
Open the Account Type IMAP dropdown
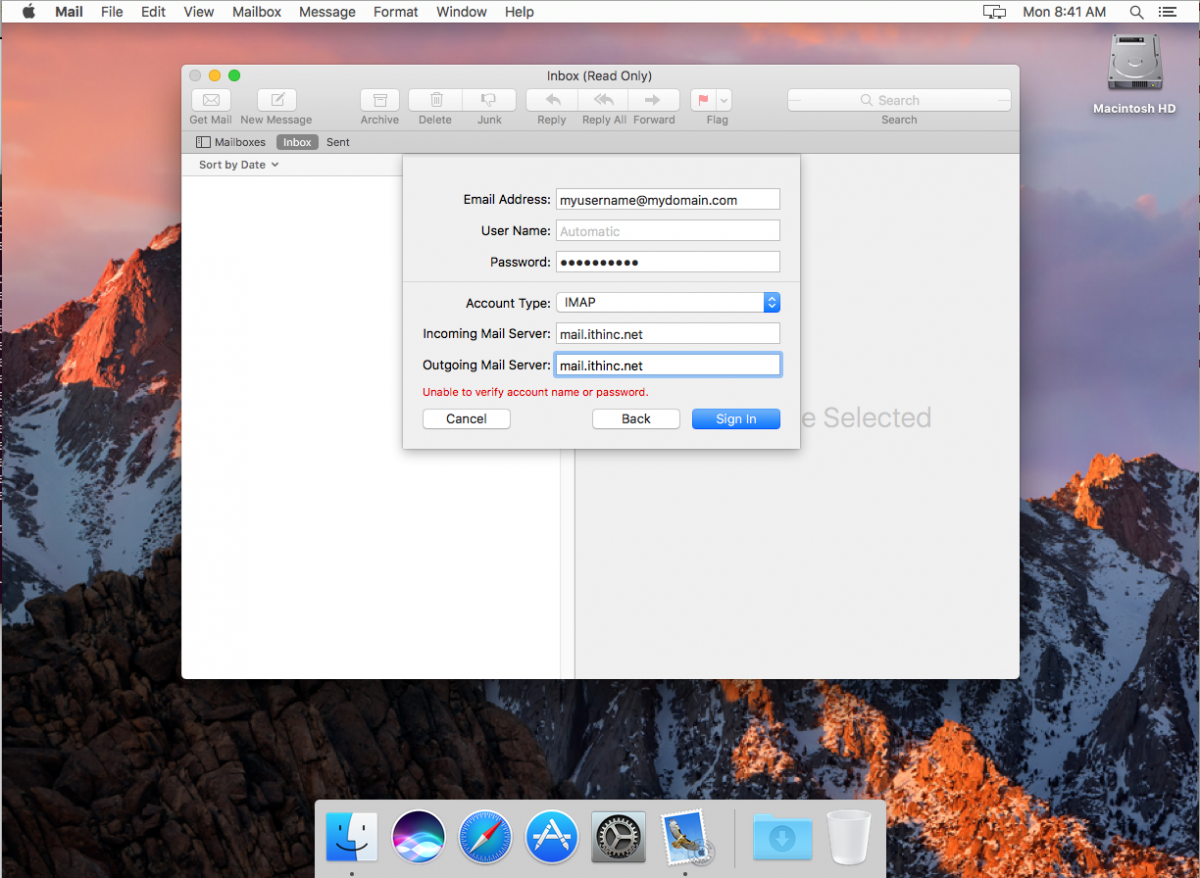click(668, 302)
